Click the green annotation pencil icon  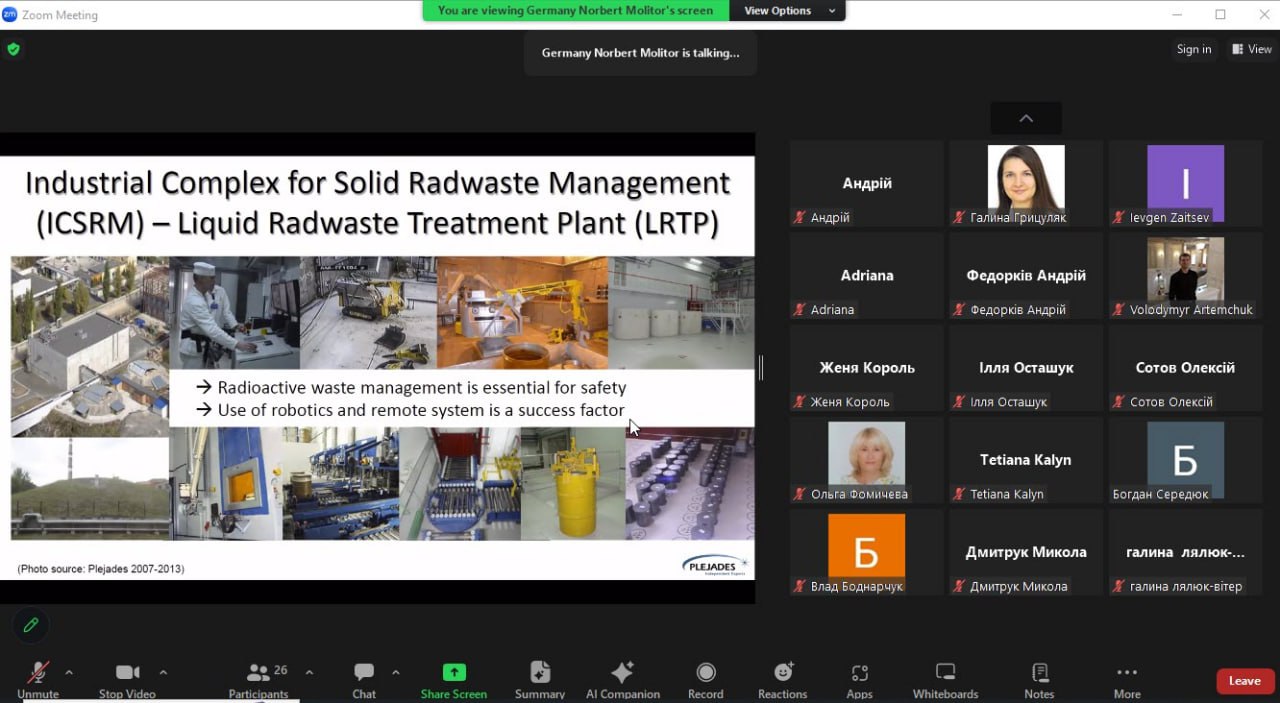pos(31,625)
